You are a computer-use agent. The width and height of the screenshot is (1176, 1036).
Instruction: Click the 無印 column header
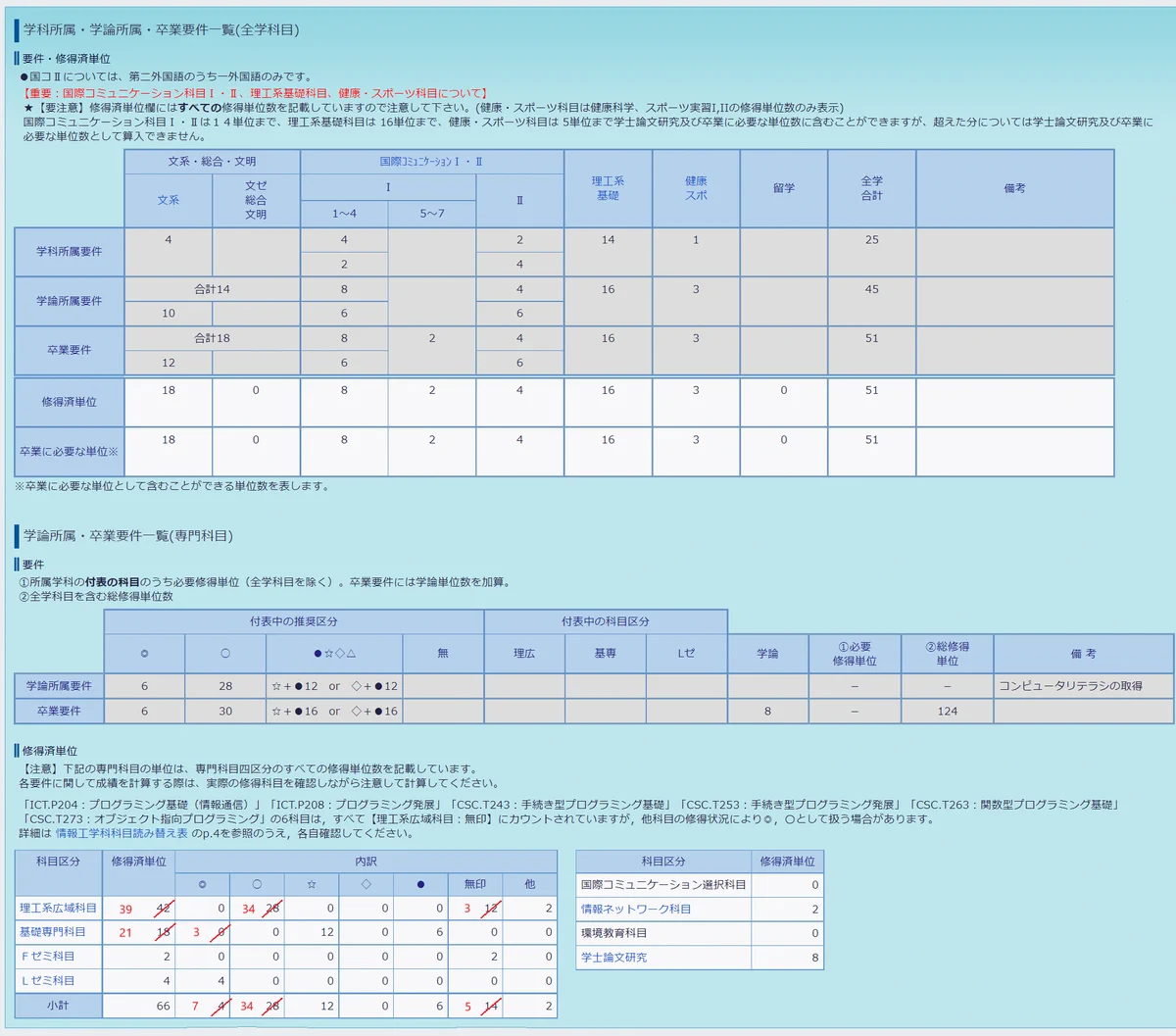pyautogui.click(x=475, y=884)
